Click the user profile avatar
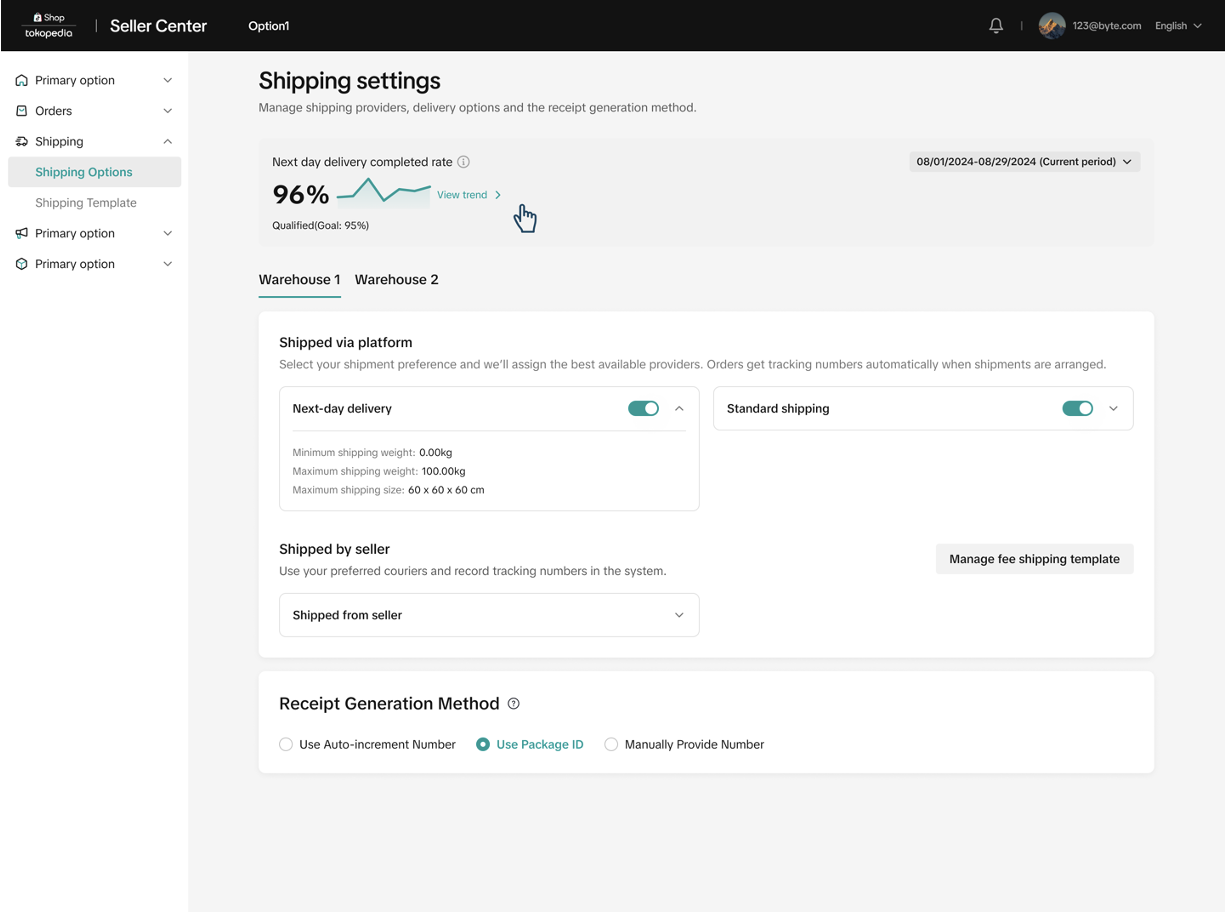 pyautogui.click(x=1051, y=26)
